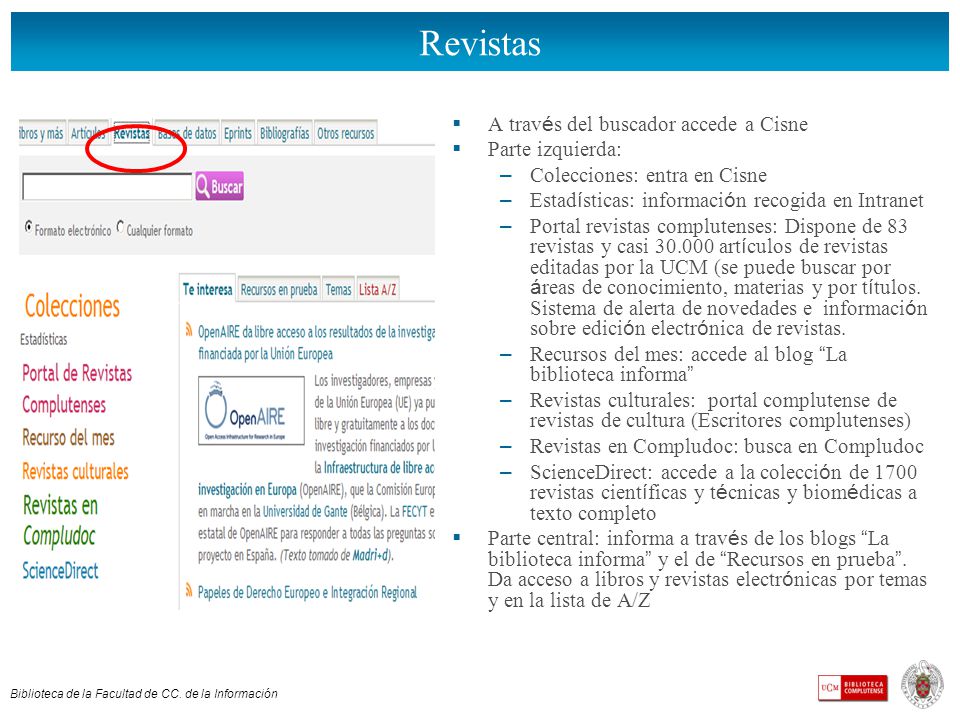This screenshot has width=960, height=720.
Task: Click the 'Parte izquierda:' bullet text
Action: pos(554,149)
